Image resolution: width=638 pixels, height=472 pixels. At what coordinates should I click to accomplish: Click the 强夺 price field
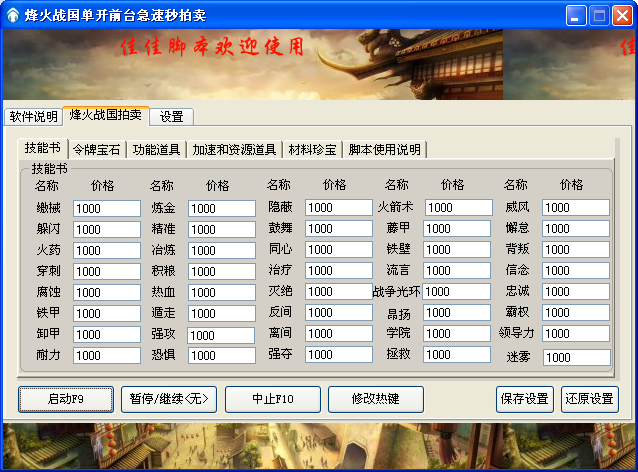(x=339, y=355)
